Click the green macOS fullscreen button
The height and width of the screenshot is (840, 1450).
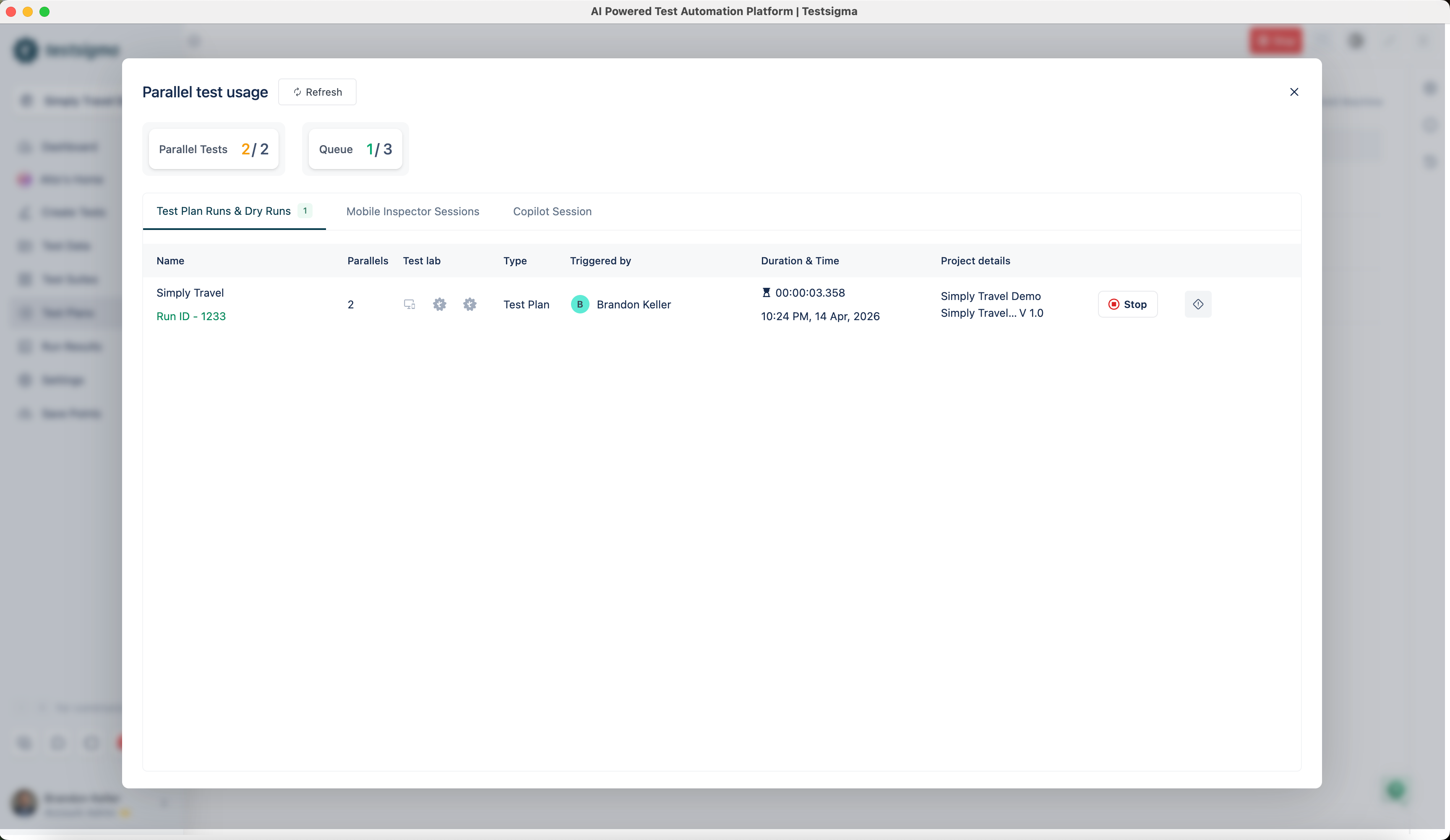coord(44,11)
